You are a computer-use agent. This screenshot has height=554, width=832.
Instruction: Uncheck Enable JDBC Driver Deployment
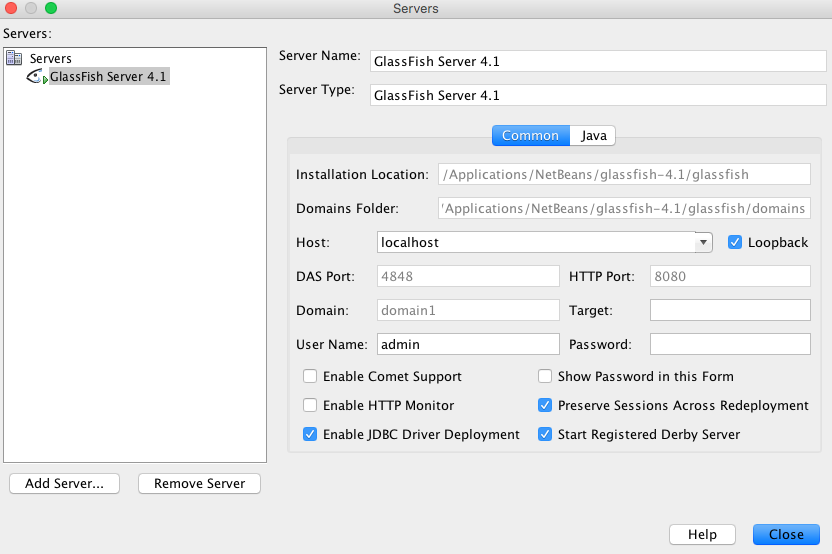click(x=310, y=435)
